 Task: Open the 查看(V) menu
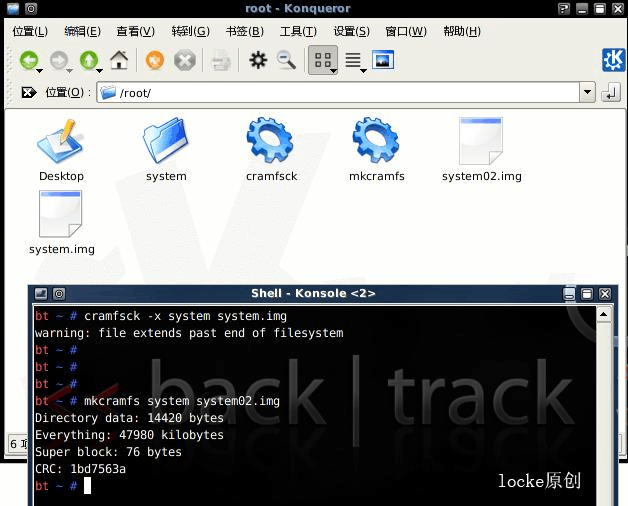point(135,31)
